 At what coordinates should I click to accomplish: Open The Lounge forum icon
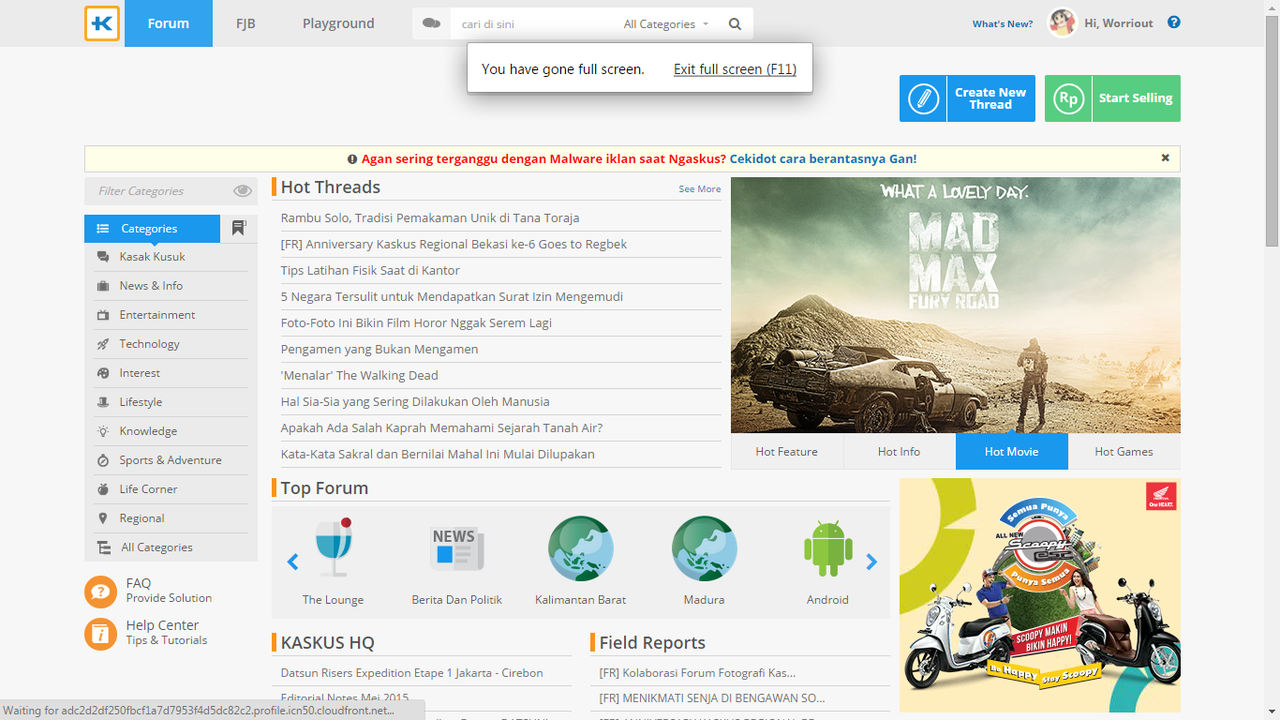coord(333,547)
